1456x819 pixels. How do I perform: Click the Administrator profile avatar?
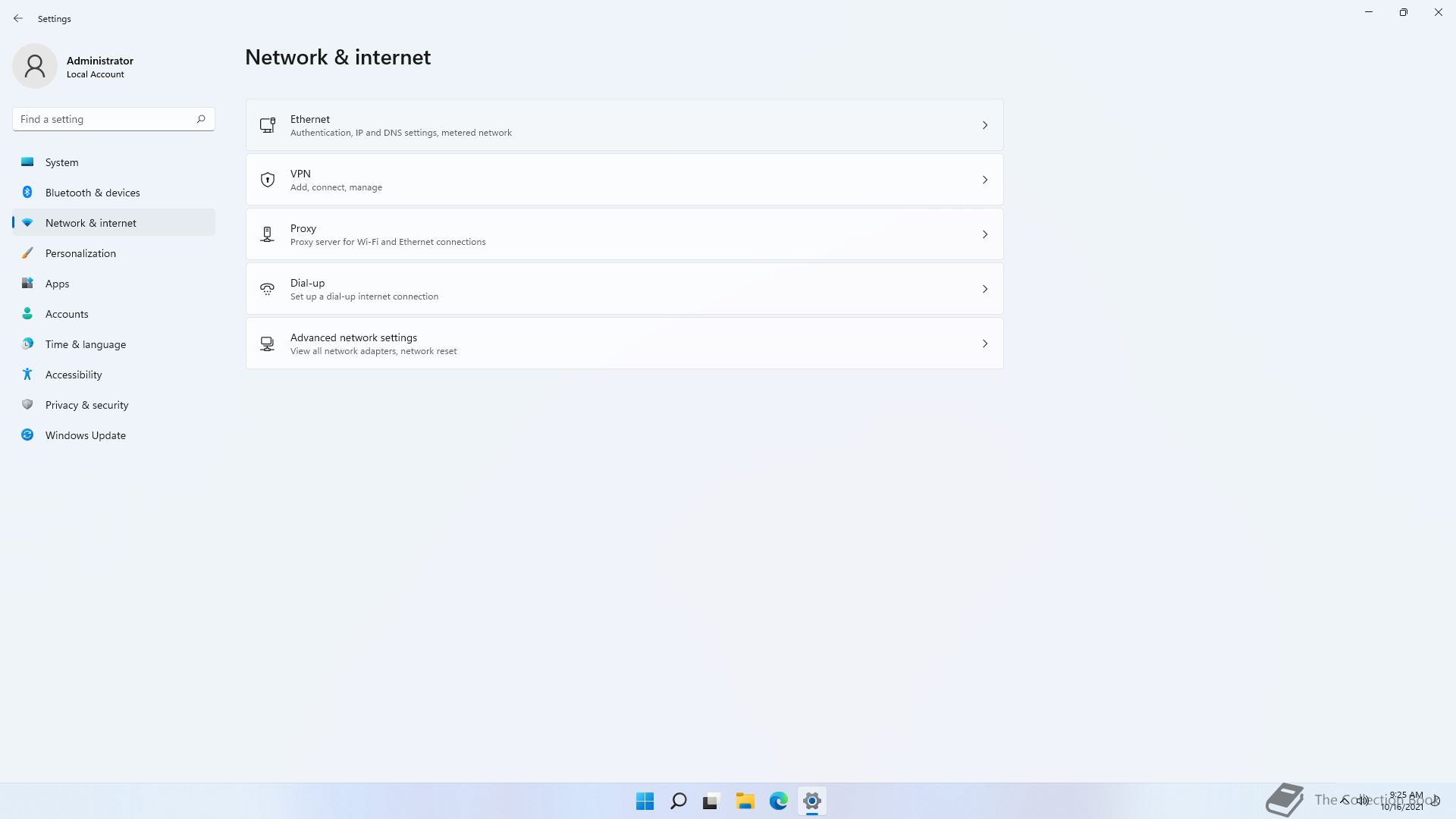35,66
